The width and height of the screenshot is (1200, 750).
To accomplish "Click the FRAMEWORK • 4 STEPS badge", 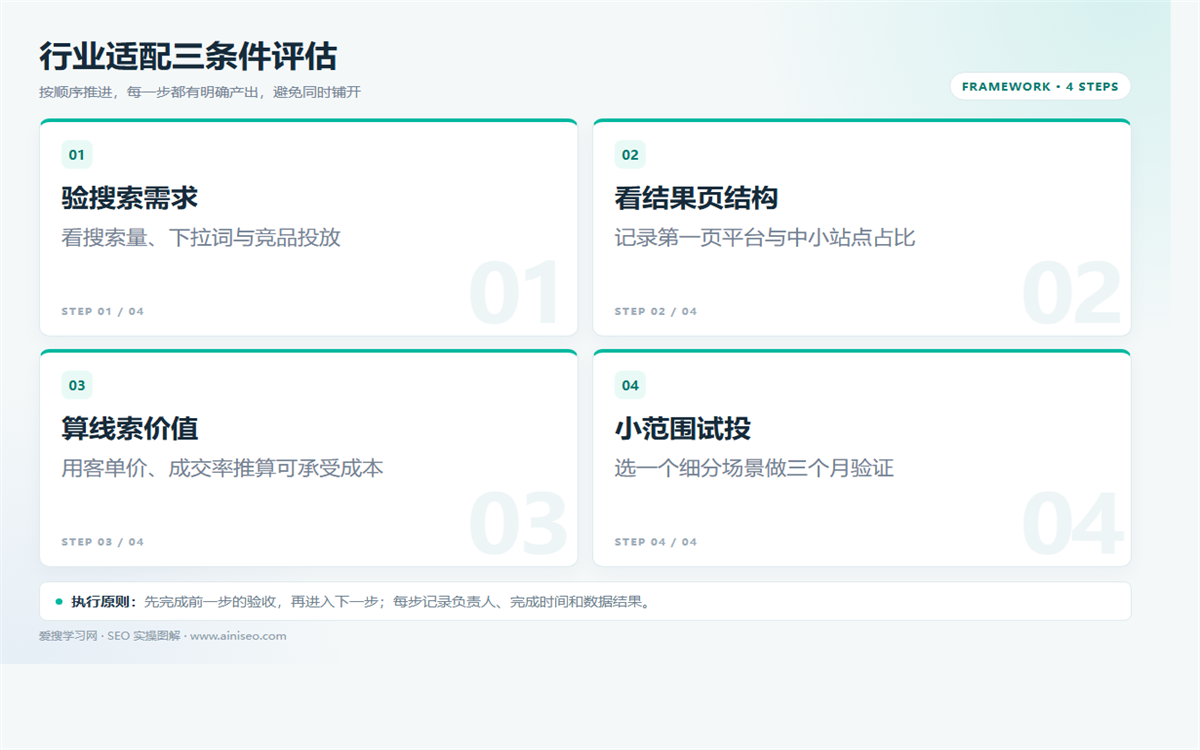I will (1040, 87).
